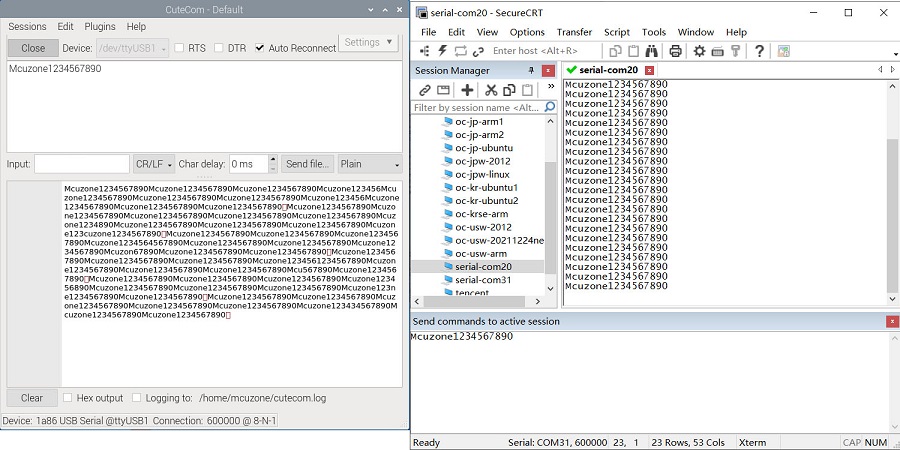The height and width of the screenshot is (450, 900).
Task: Open the Plain format dropdown in CuteCom
Action: 370,164
